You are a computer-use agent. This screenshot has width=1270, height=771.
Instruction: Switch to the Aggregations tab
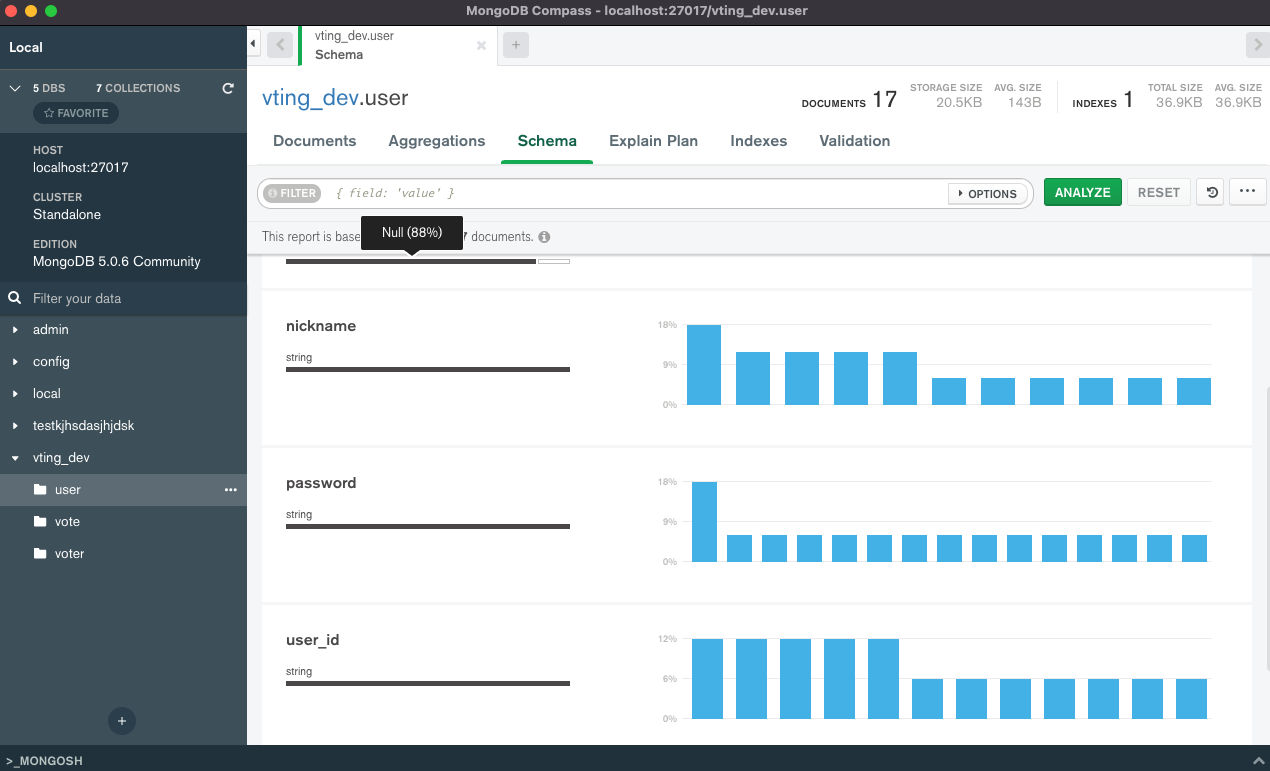tap(437, 141)
